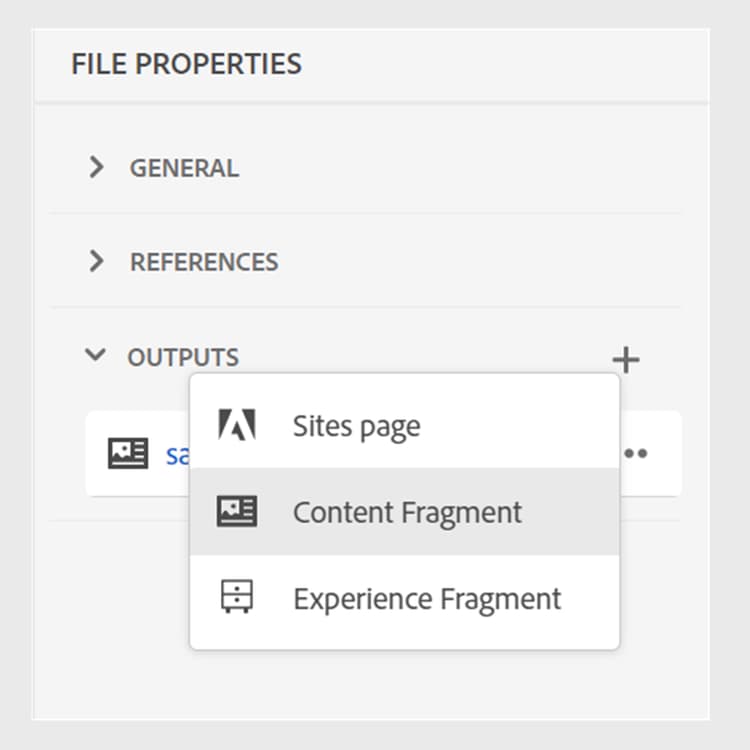Viewport: 750px width, 750px height.
Task: Click the content fragment icon in output row
Action: click(128, 453)
